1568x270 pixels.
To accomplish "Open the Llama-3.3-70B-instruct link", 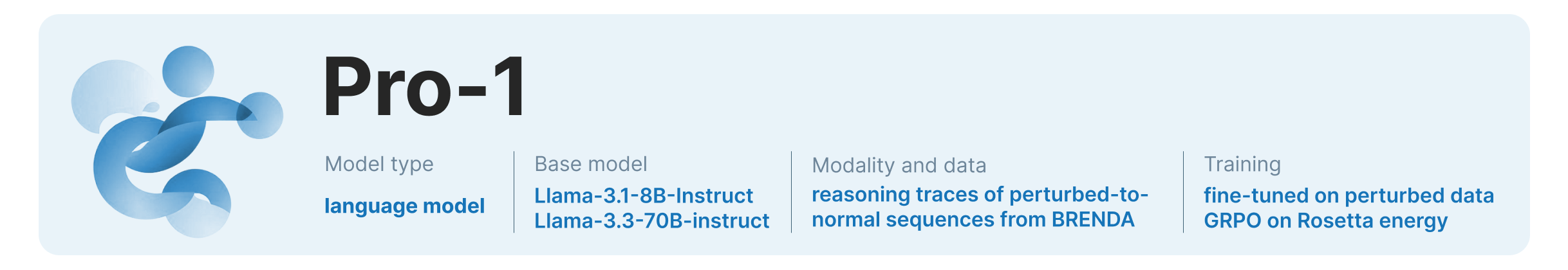I will (652, 221).
